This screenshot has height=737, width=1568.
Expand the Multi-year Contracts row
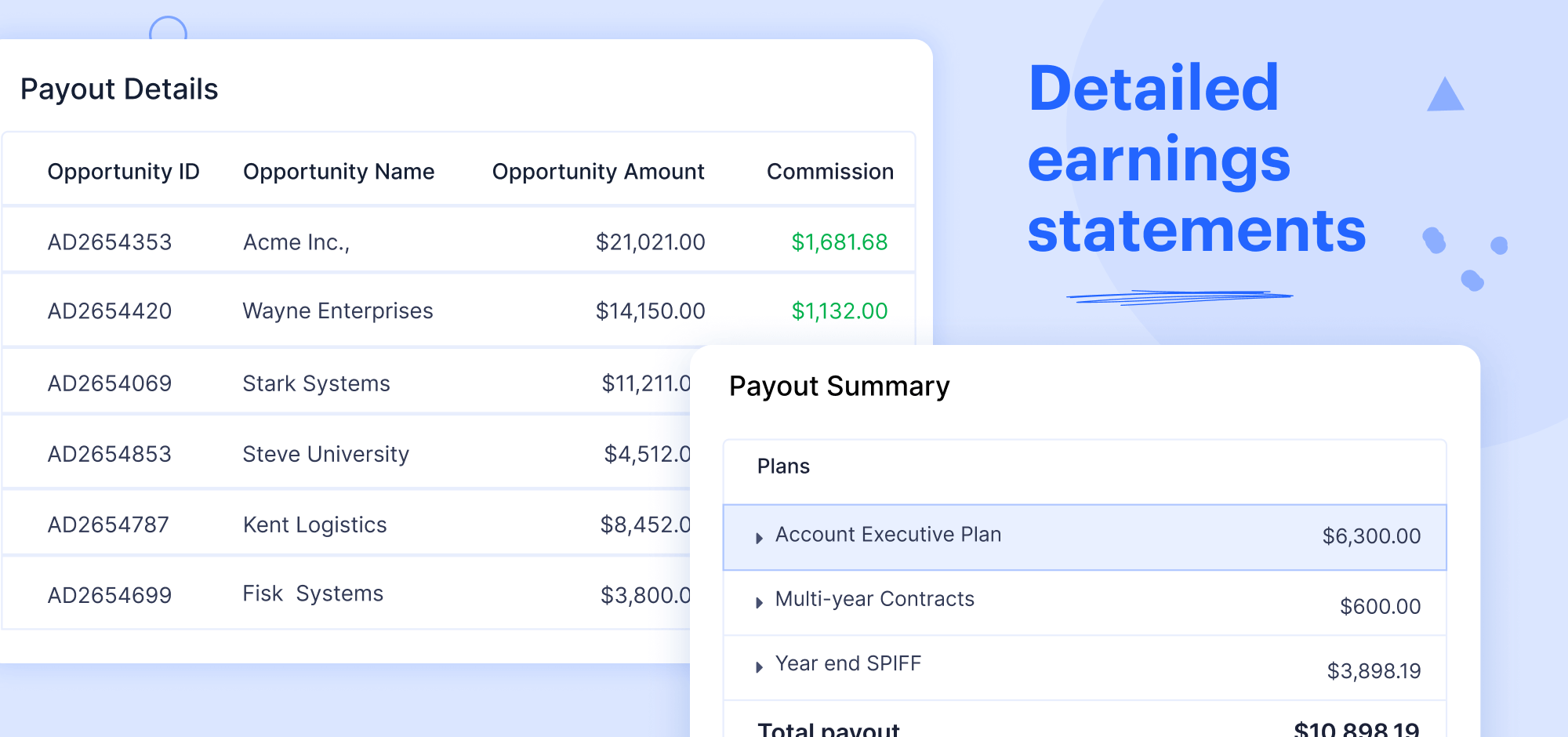(759, 602)
